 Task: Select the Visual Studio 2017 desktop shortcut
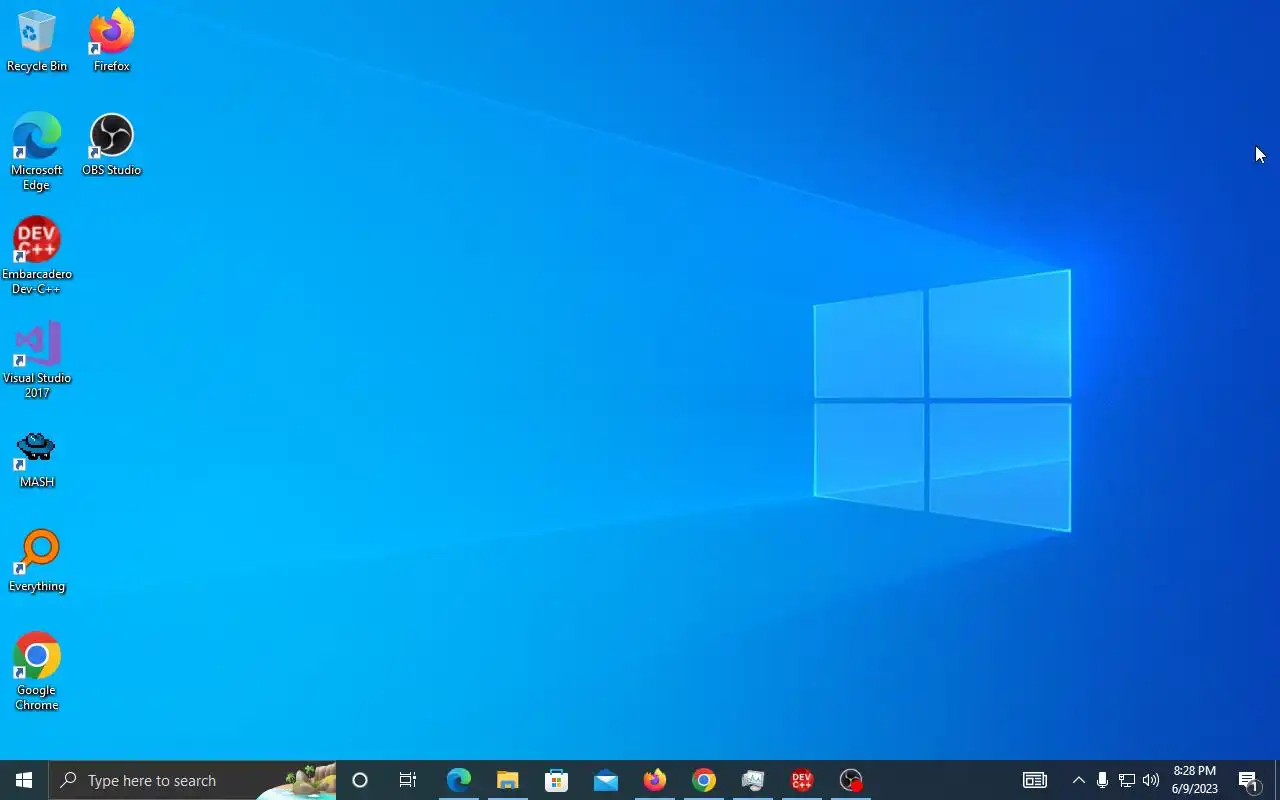[x=37, y=360]
